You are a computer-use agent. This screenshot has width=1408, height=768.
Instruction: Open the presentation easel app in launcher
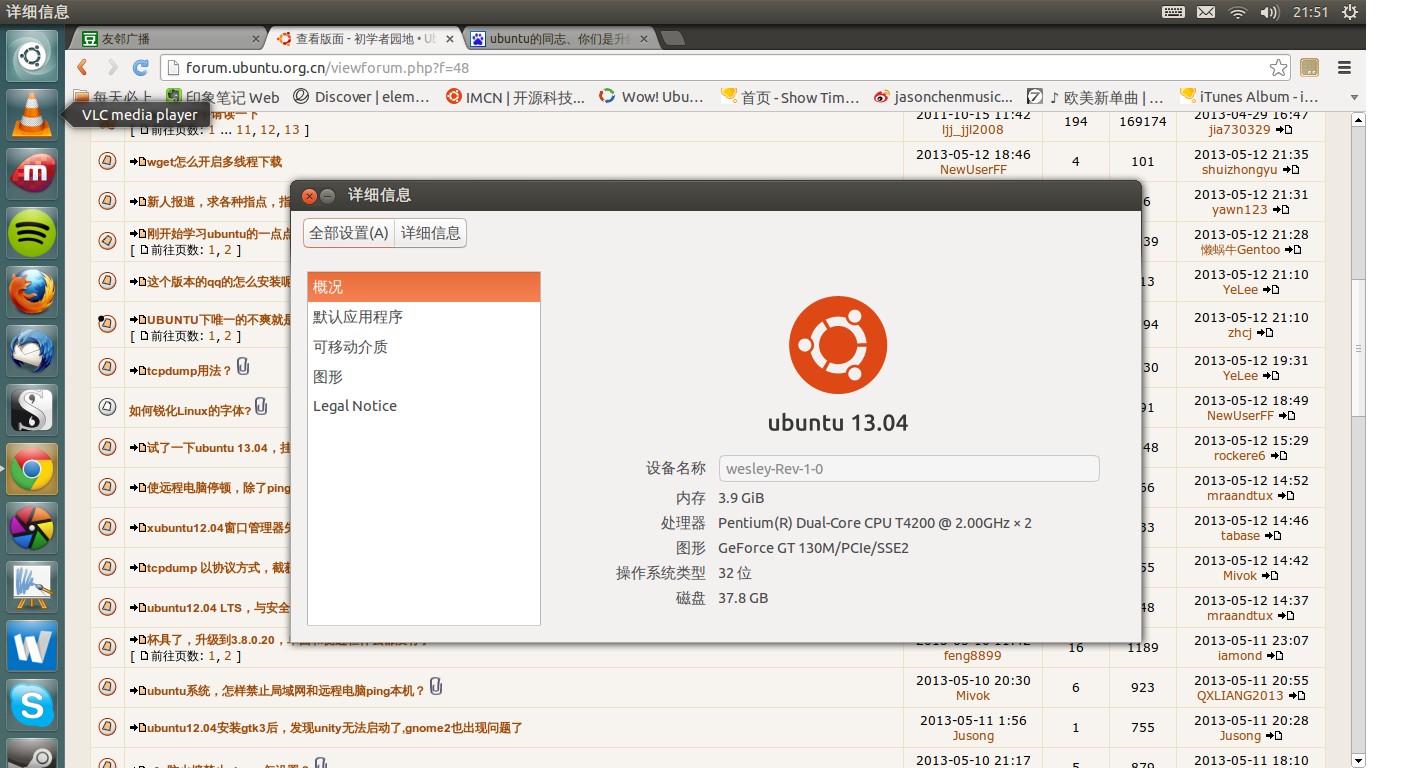[x=32, y=587]
